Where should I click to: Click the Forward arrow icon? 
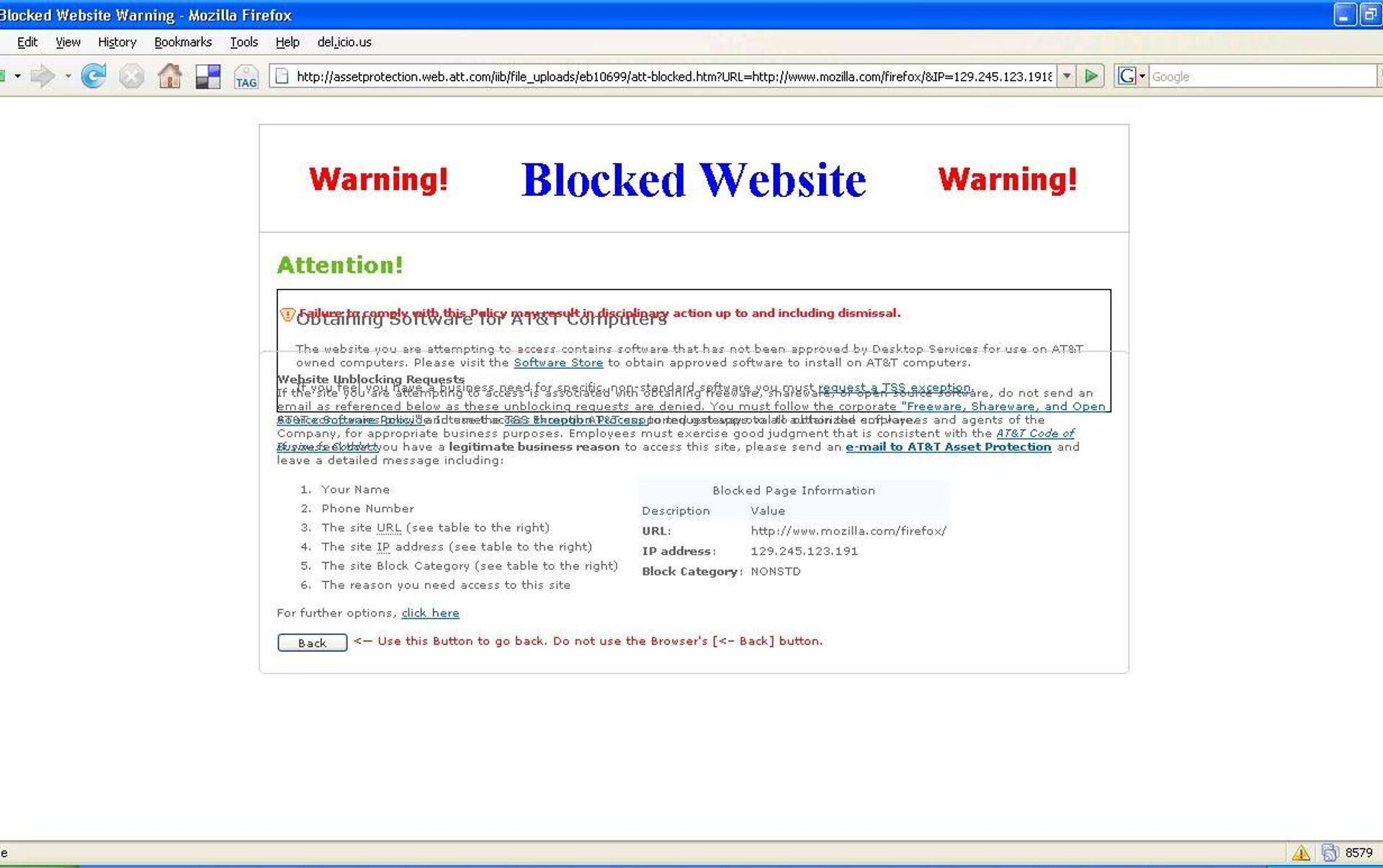coord(42,76)
